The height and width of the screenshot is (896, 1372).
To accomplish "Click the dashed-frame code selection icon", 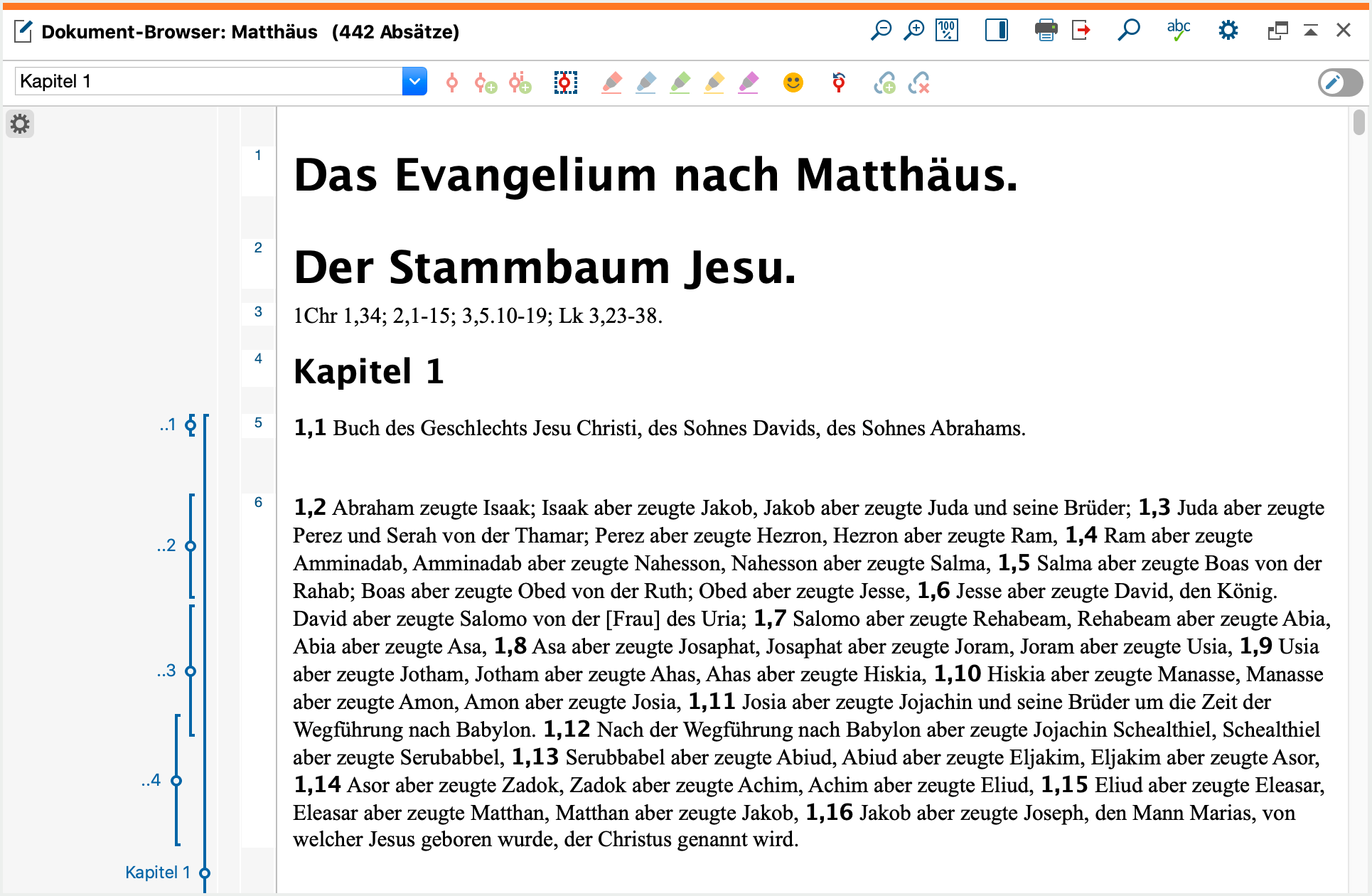I will (565, 83).
